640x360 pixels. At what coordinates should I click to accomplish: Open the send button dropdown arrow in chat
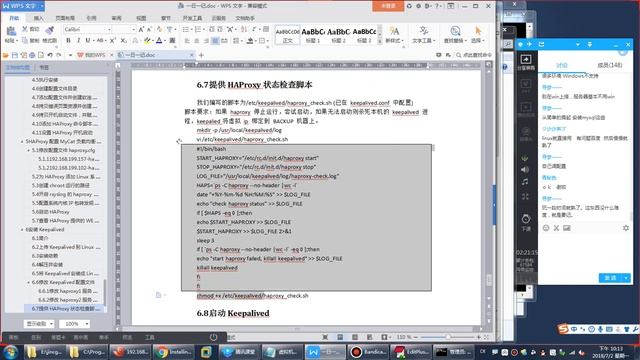point(626,278)
